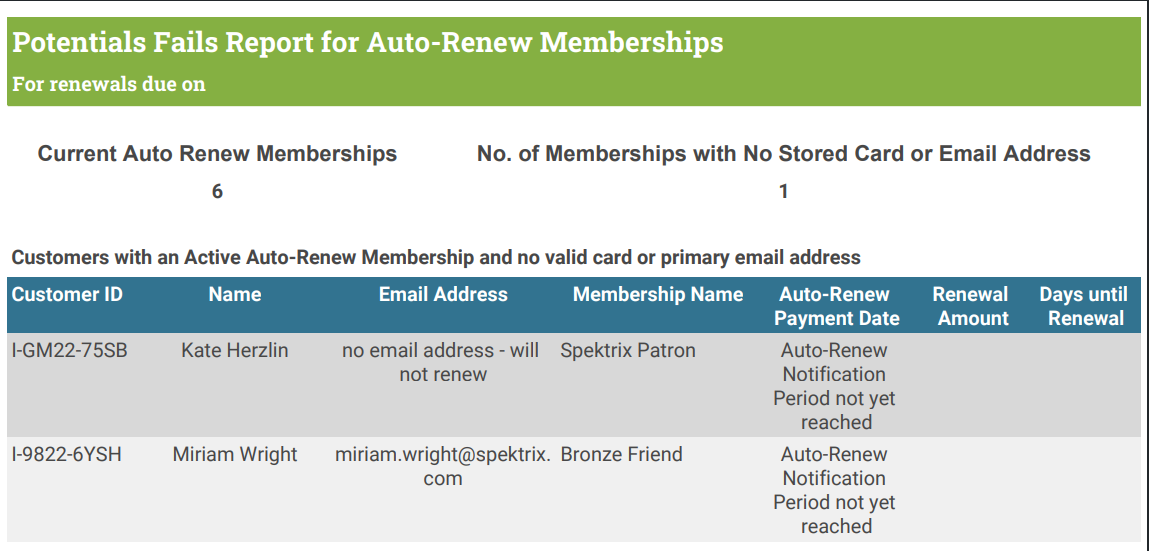
Task: Select customer ID I-9822-6YSH
Action: (x=67, y=455)
